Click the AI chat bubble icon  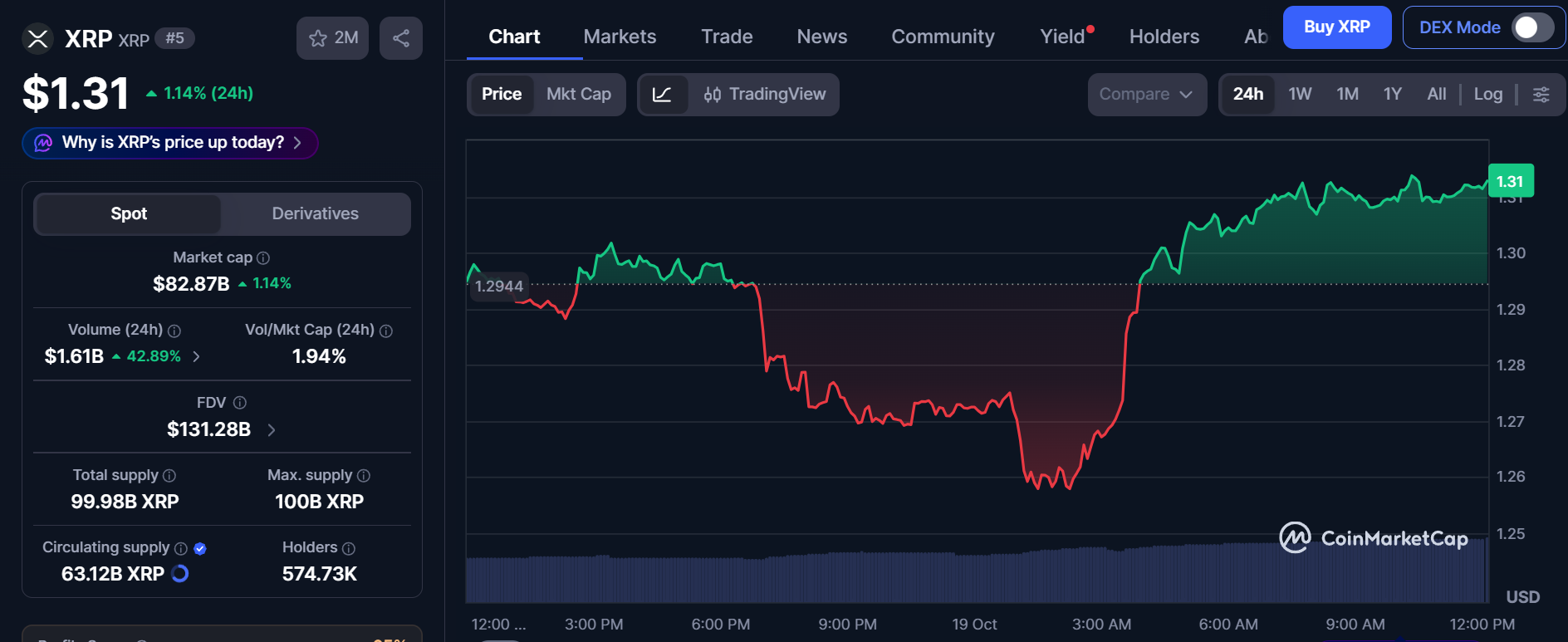click(x=43, y=143)
